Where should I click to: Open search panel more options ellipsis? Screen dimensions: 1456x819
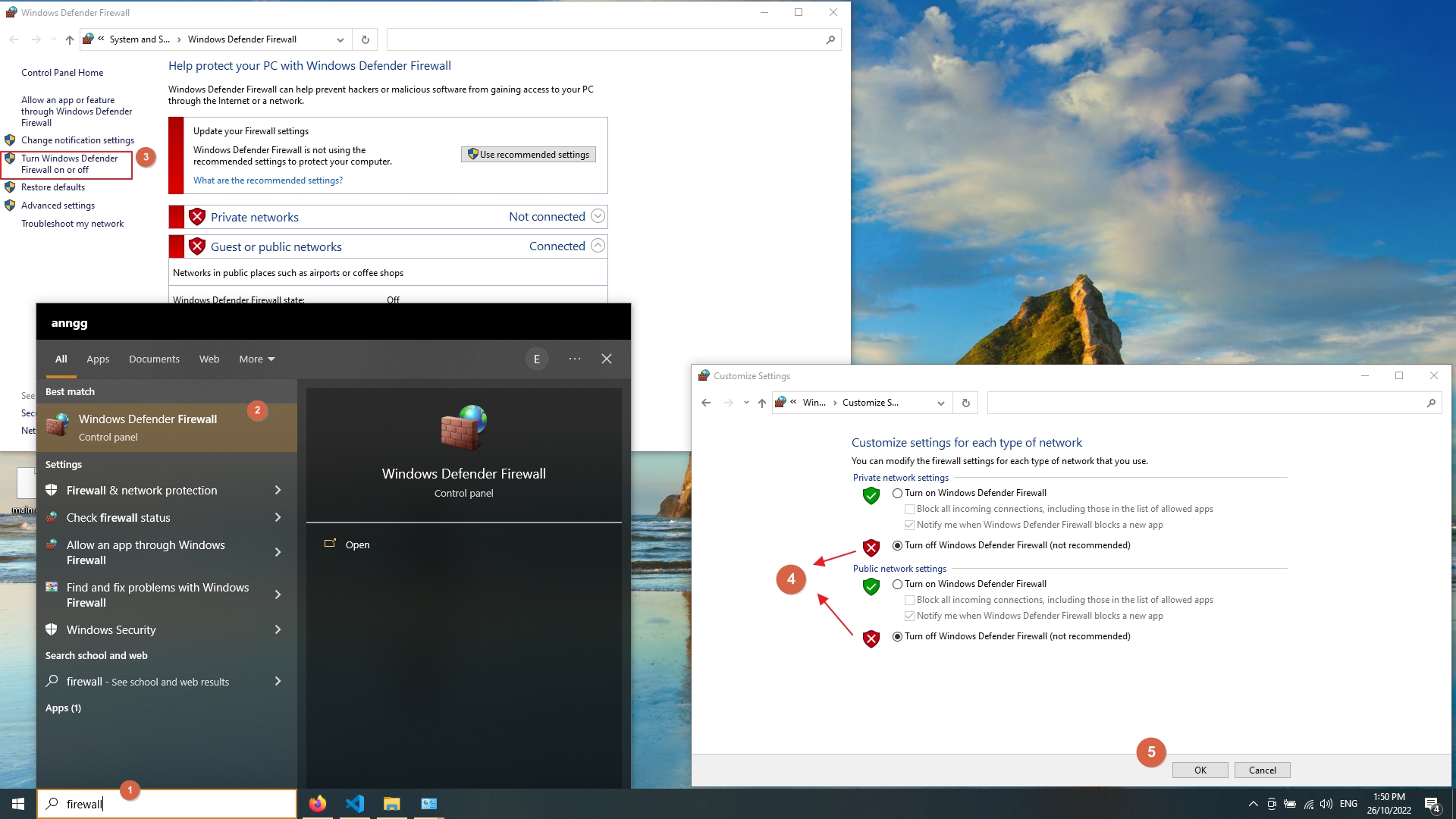coord(575,359)
